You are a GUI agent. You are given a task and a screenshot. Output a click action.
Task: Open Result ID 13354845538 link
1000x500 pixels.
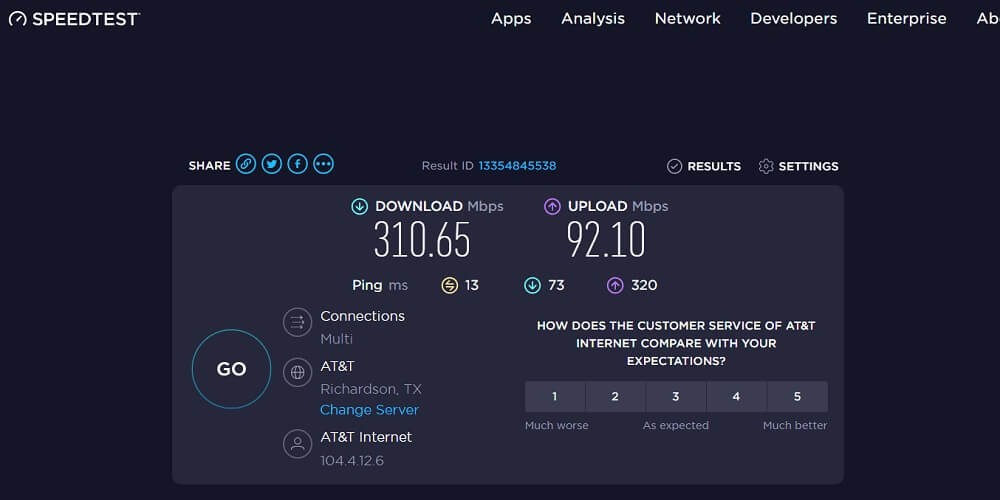[x=517, y=166]
